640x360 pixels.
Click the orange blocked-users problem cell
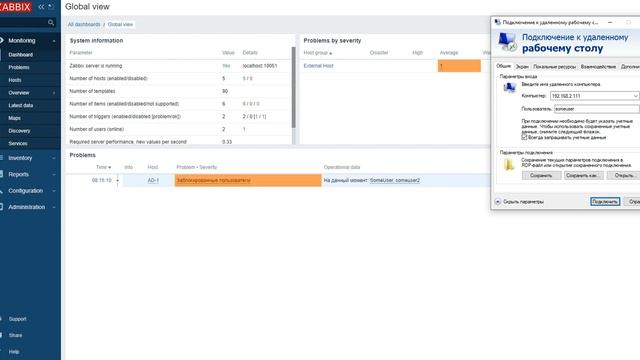coord(248,180)
